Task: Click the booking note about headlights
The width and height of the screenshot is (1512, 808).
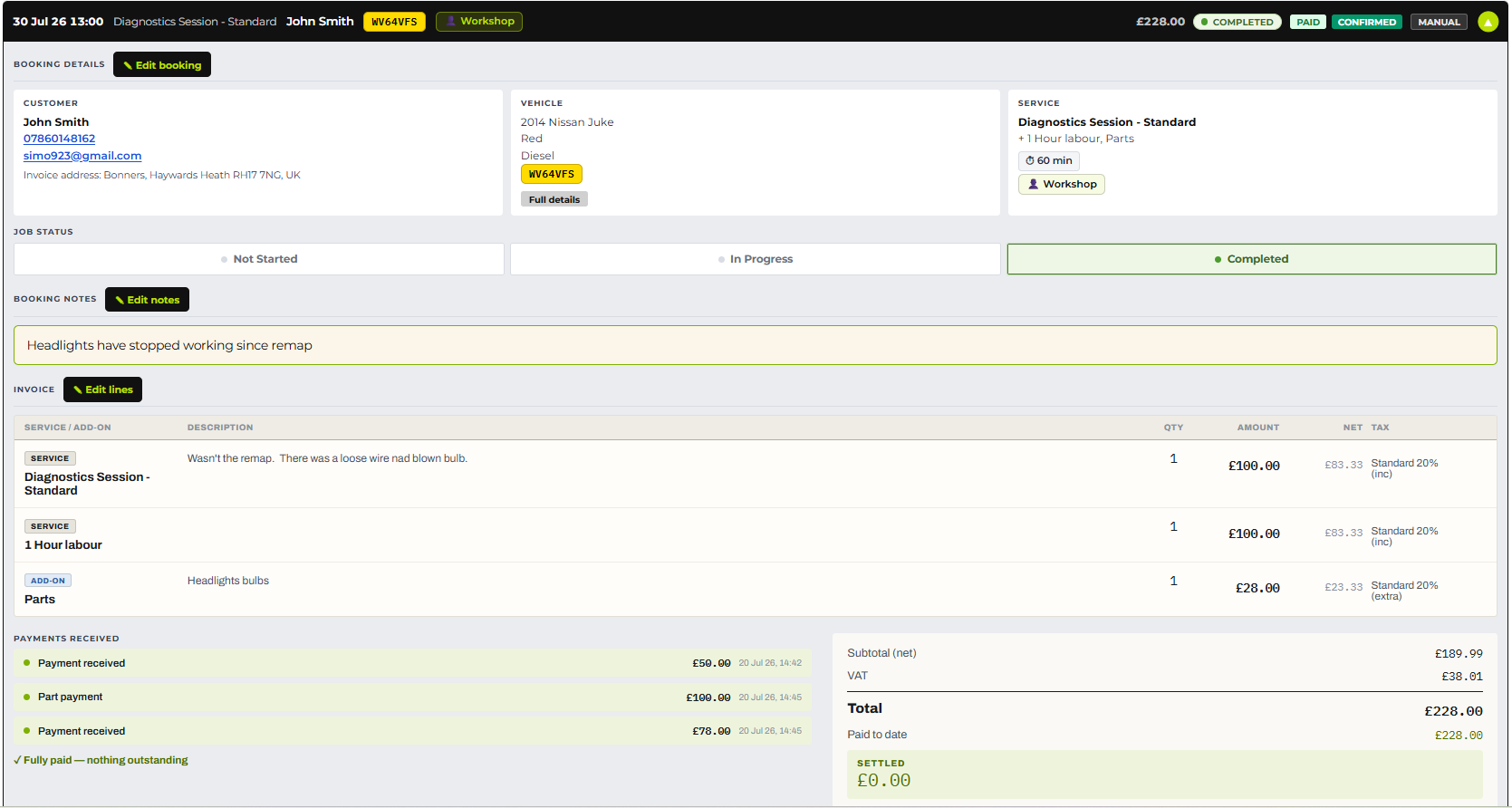Action: [x=756, y=345]
